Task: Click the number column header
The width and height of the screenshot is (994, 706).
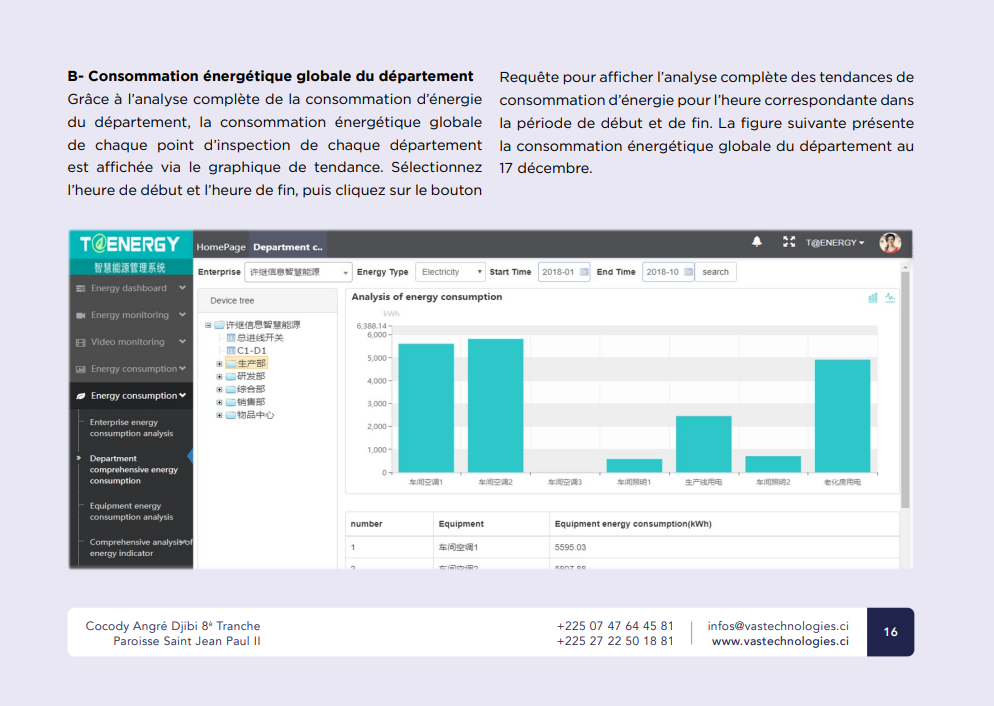Action: (366, 524)
